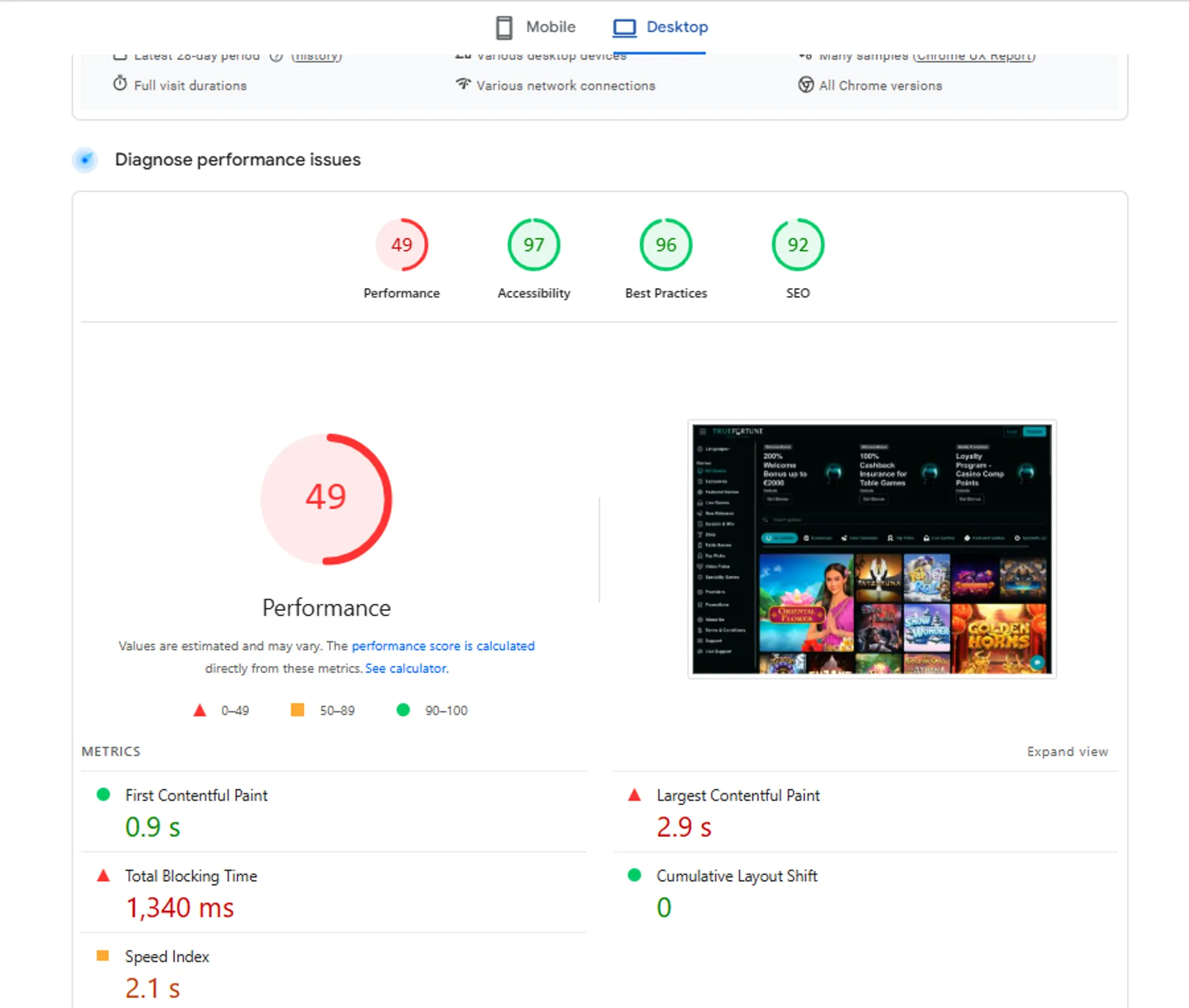Click red triangle beside Total Blocking Time
The image size is (1189, 1008).
tap(104, 876)
